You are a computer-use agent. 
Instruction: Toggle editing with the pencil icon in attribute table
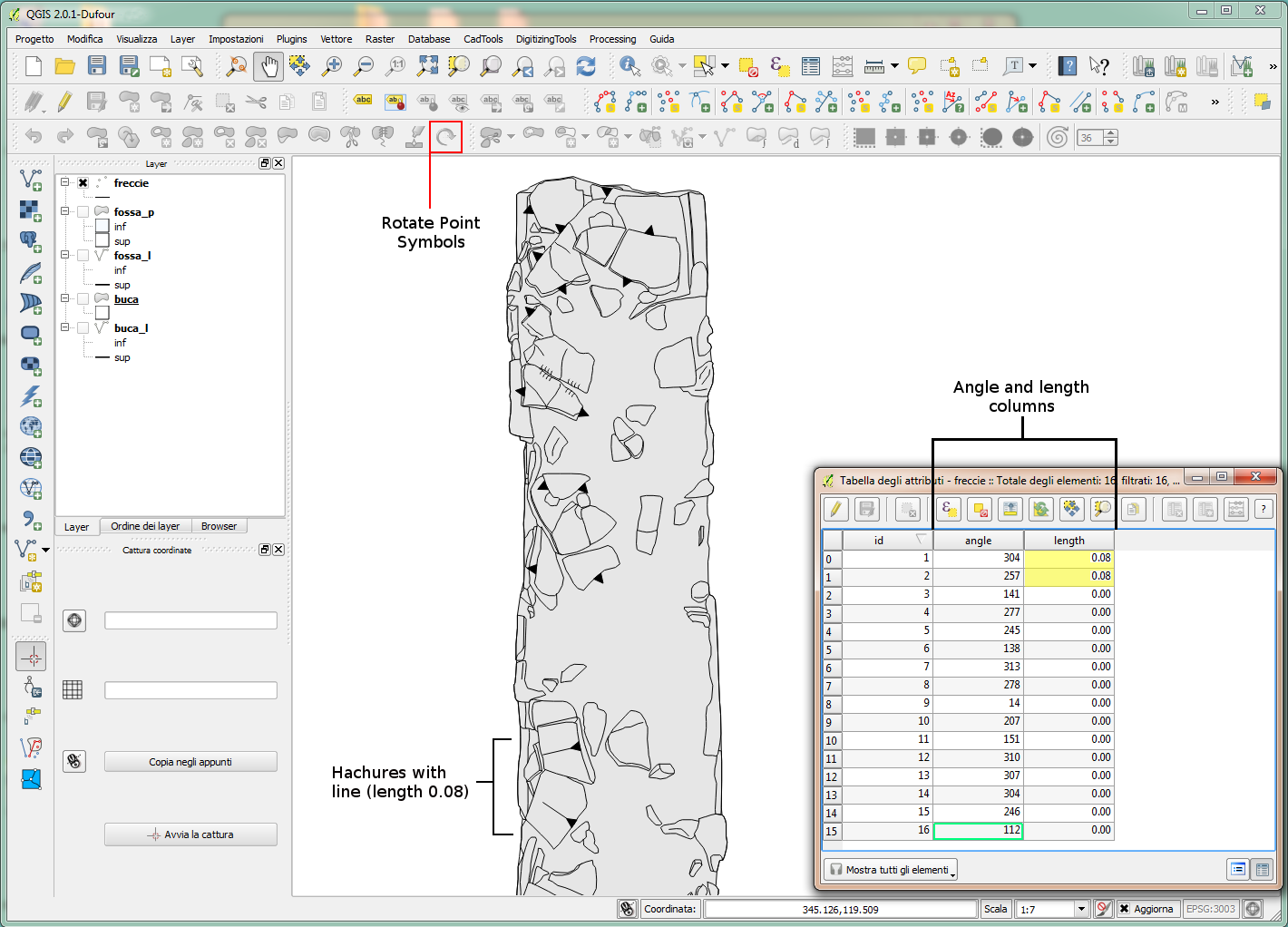click(834, 509)
